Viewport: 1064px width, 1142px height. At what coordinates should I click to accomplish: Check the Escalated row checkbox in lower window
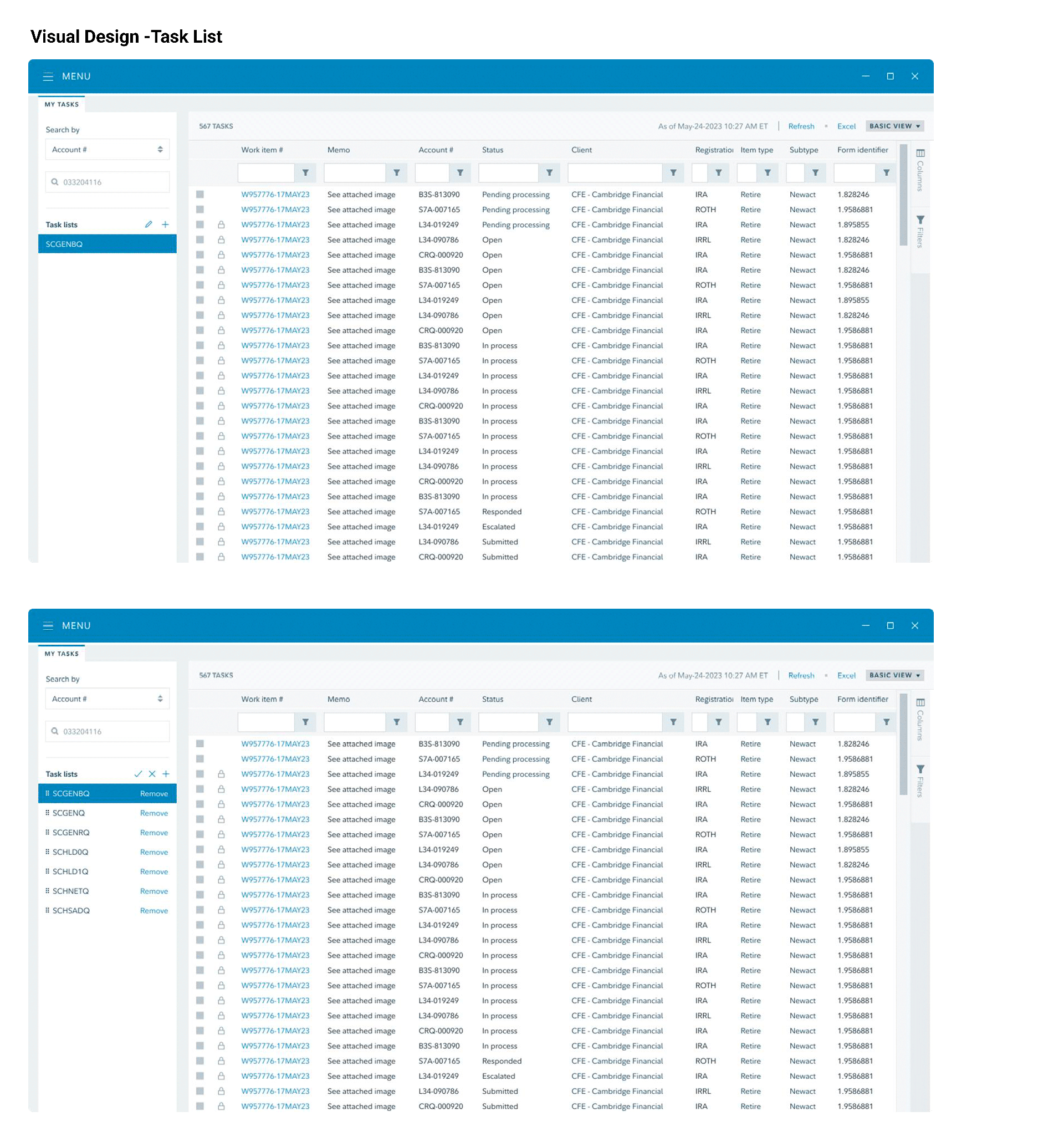pos(200,1076)
